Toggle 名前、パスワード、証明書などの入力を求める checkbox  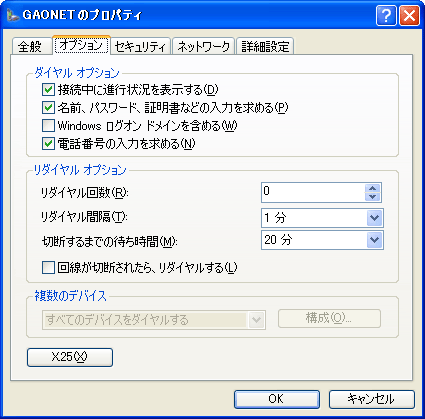[x=48, y=107]
